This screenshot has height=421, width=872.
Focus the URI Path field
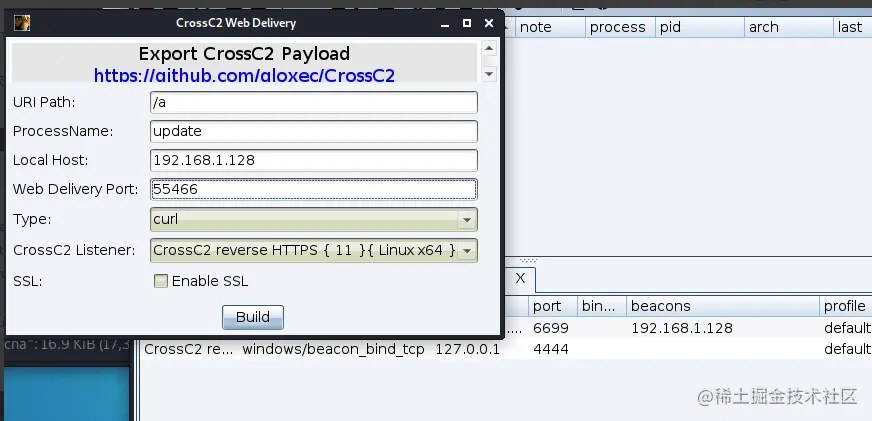[314, 102]
